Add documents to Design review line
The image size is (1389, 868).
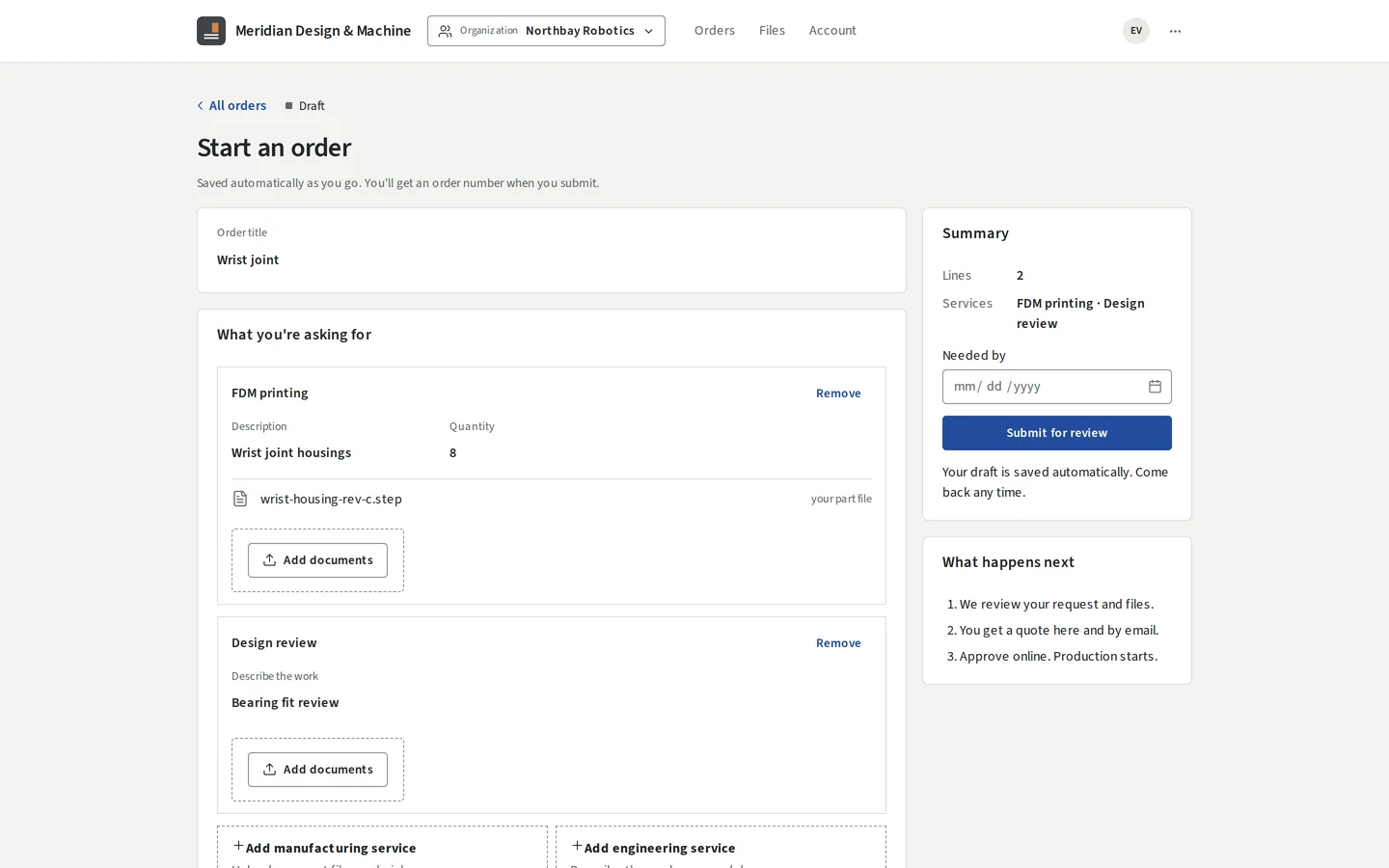coord(317,770)
